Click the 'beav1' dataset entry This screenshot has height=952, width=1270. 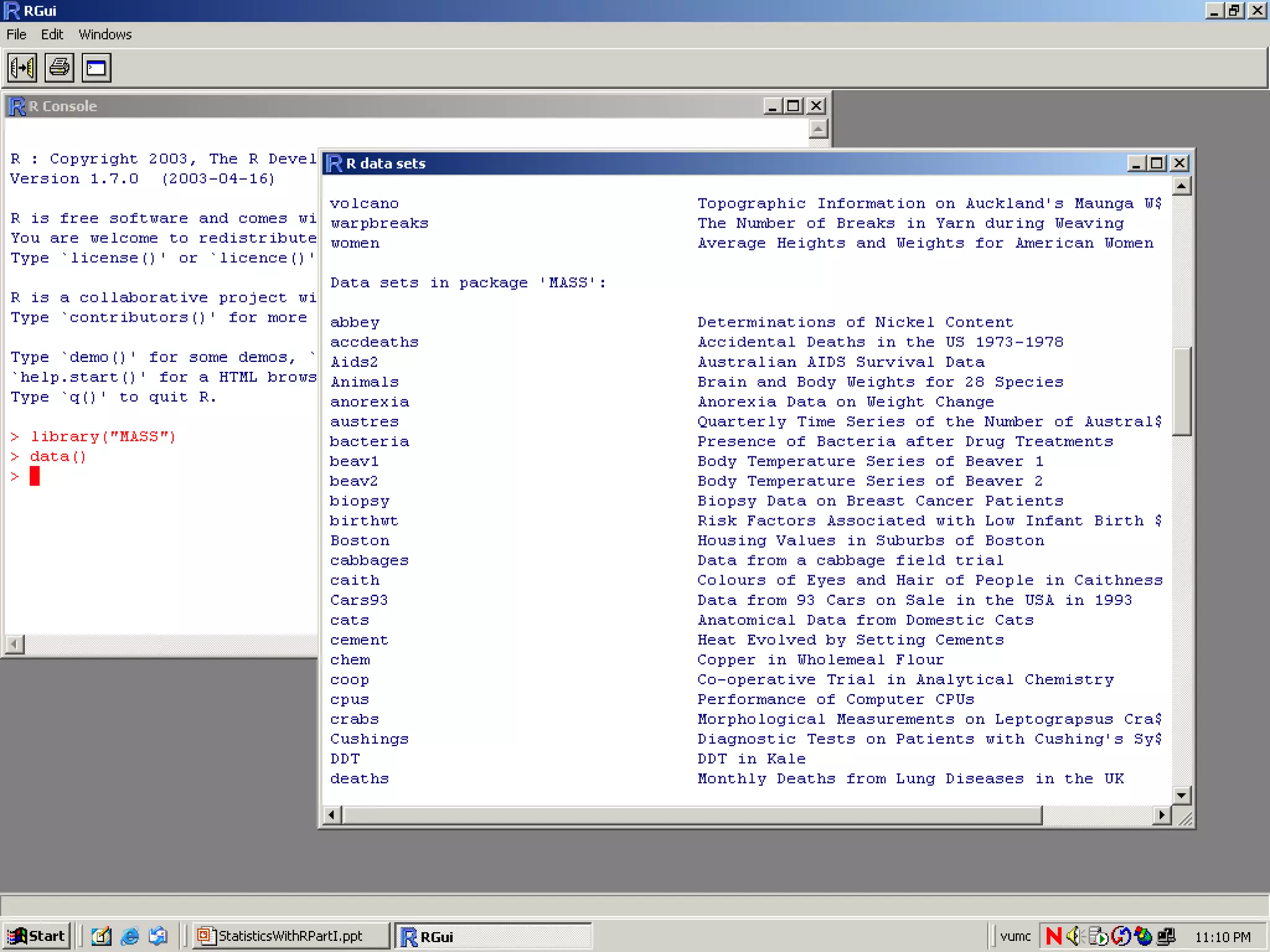pos(354,461)
